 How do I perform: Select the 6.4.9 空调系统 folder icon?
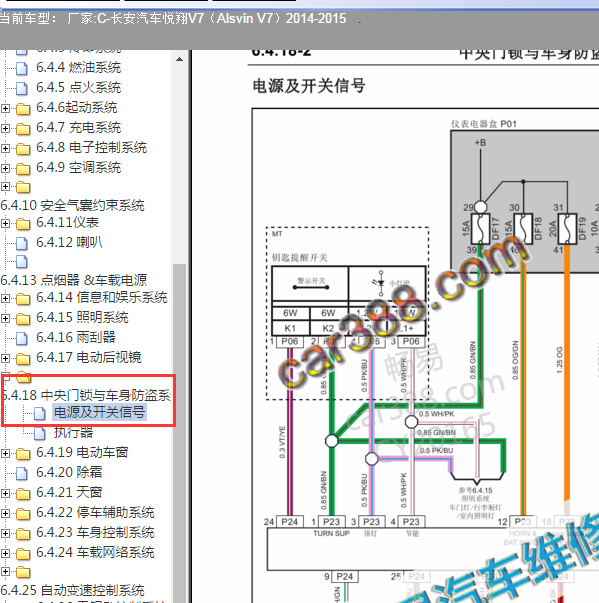(23, 169)
